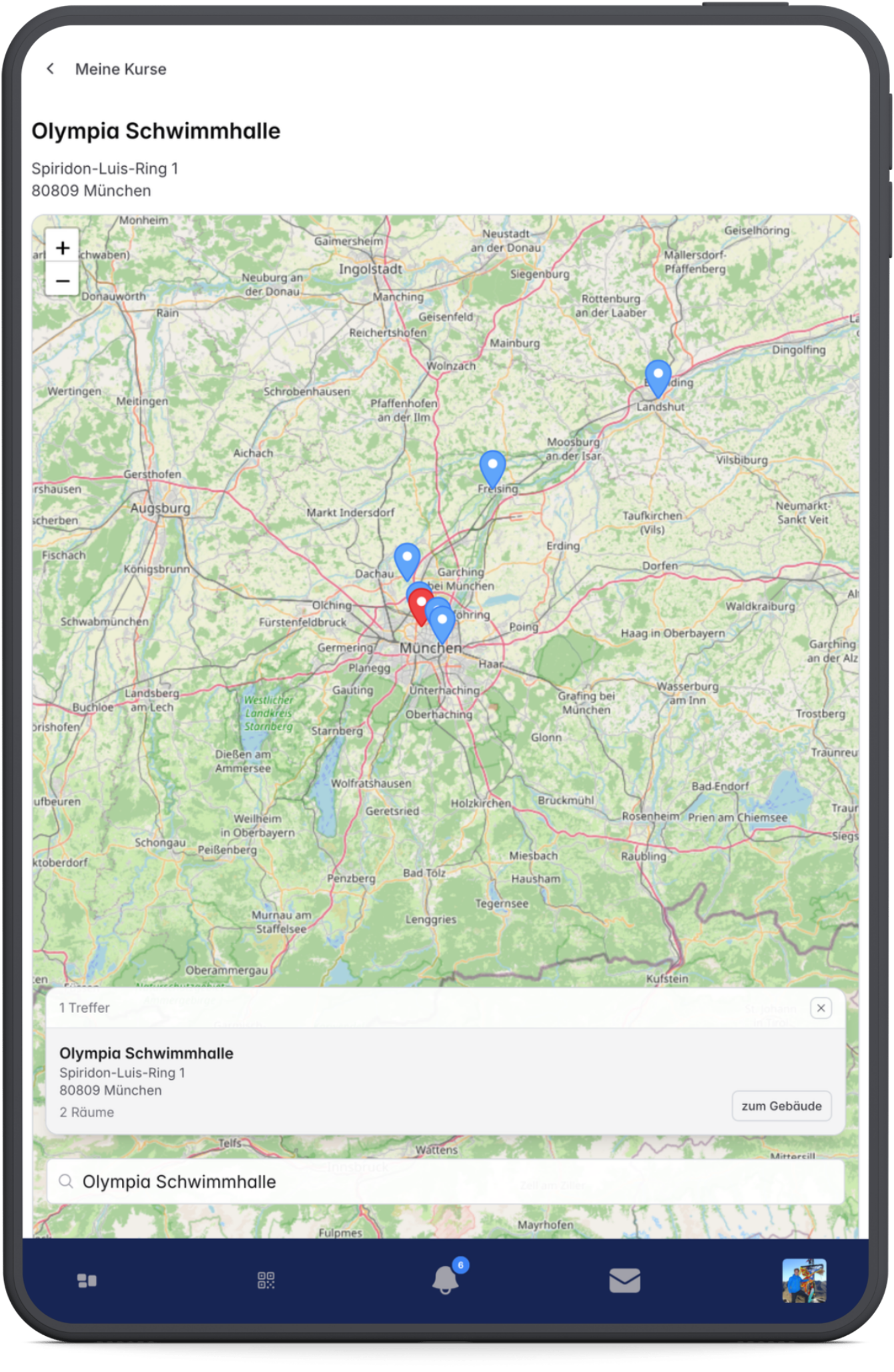894x1372 pixels.
Task: Open notifications bell with 6 badge
Action: pyautogui.click(x=446, y=1279)
